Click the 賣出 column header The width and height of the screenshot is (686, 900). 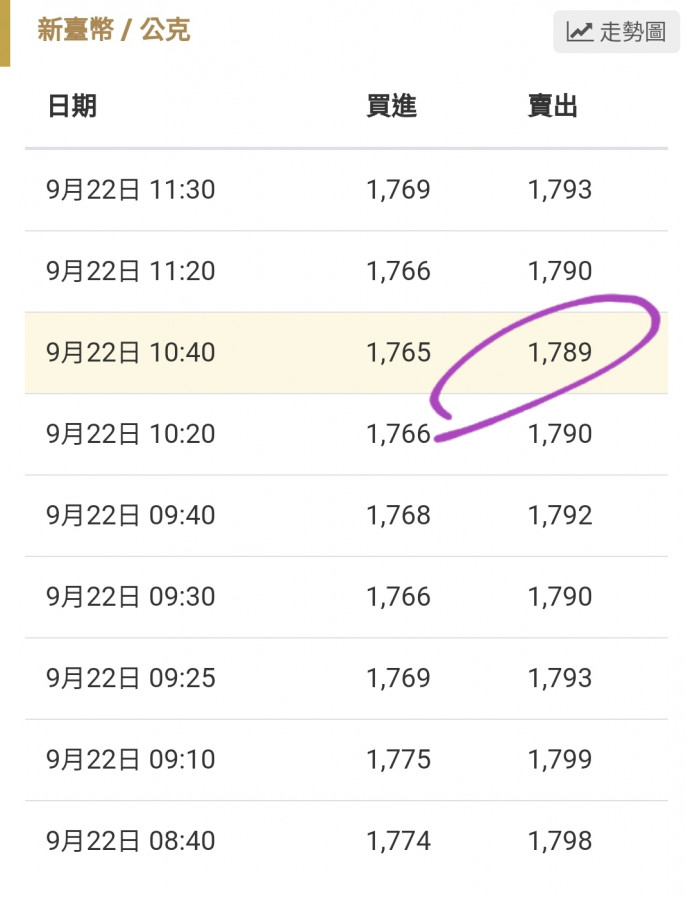553,107
